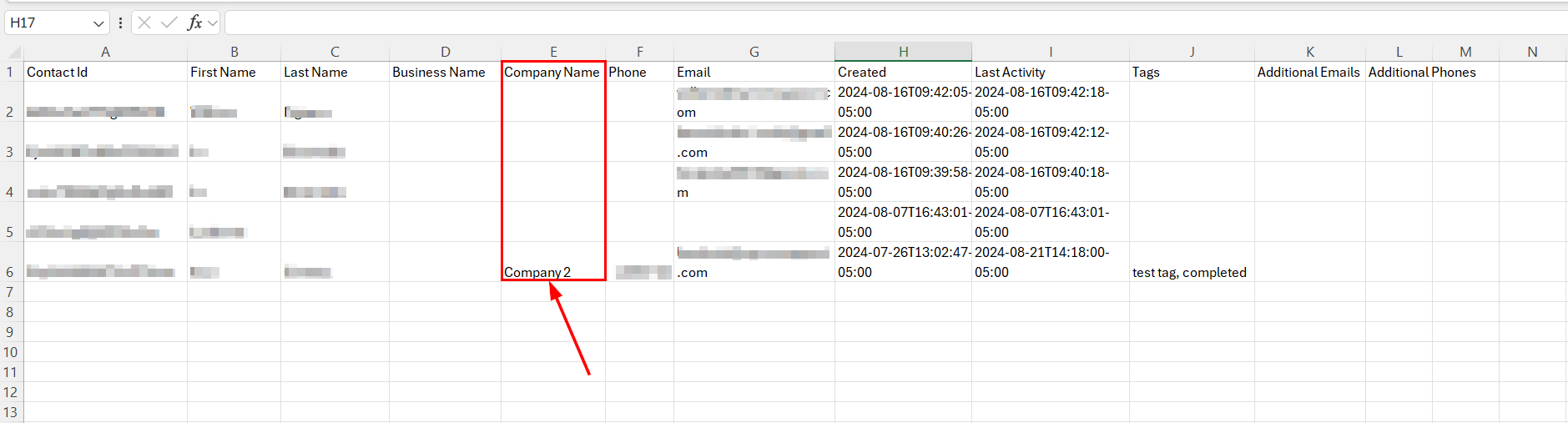Click the Company Name header cell
Screen dimensions: 1568x423
point(552,73)
